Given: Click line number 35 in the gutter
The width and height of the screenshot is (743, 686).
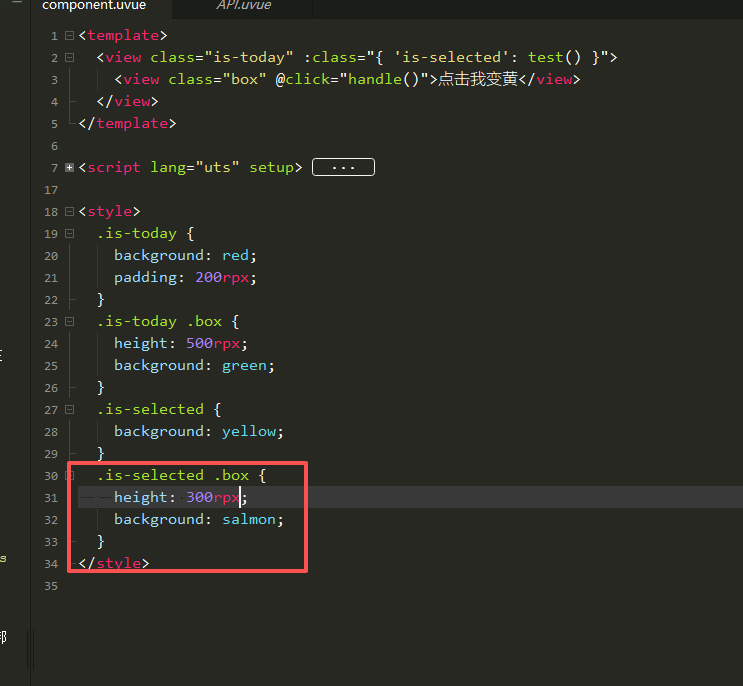Looking at the screenshot, I should [51, 585].
